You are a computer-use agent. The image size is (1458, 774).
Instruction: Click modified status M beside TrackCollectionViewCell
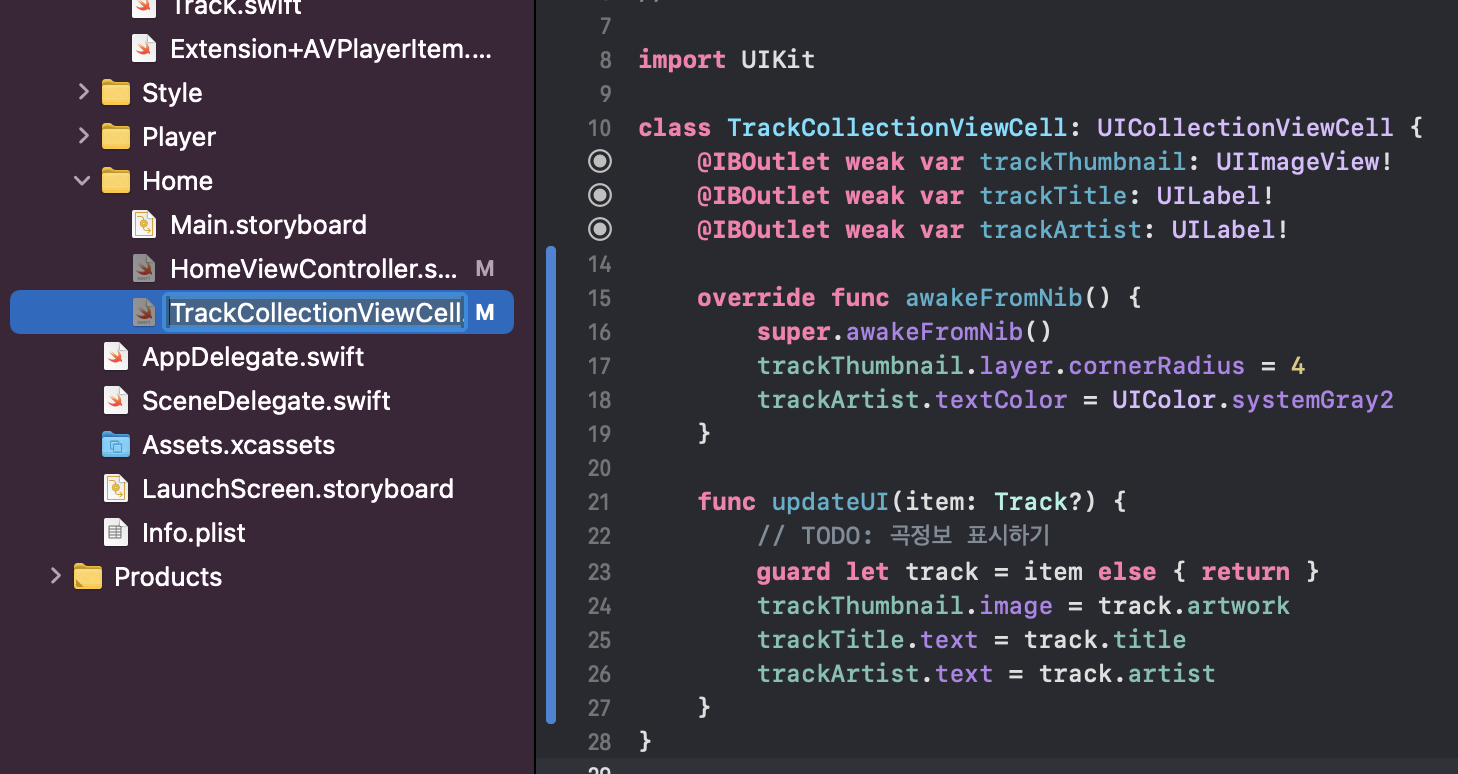pyautogui.click(x=485, y=313)
